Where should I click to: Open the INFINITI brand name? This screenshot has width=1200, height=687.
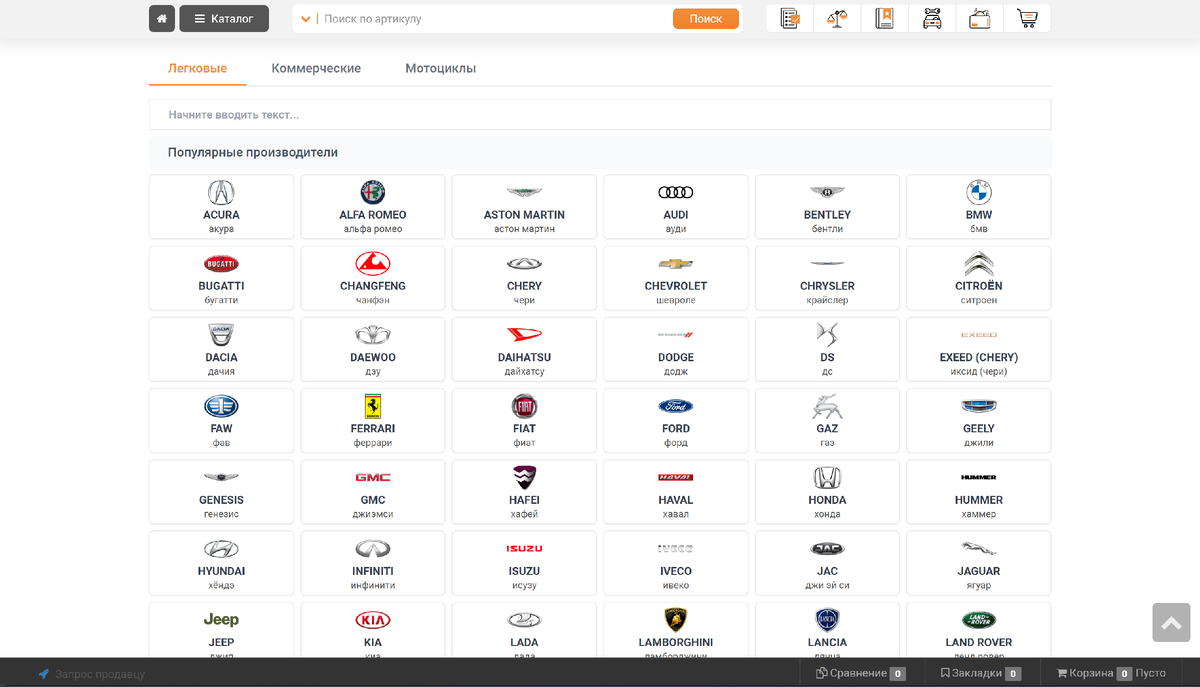(x=373, y=571)
